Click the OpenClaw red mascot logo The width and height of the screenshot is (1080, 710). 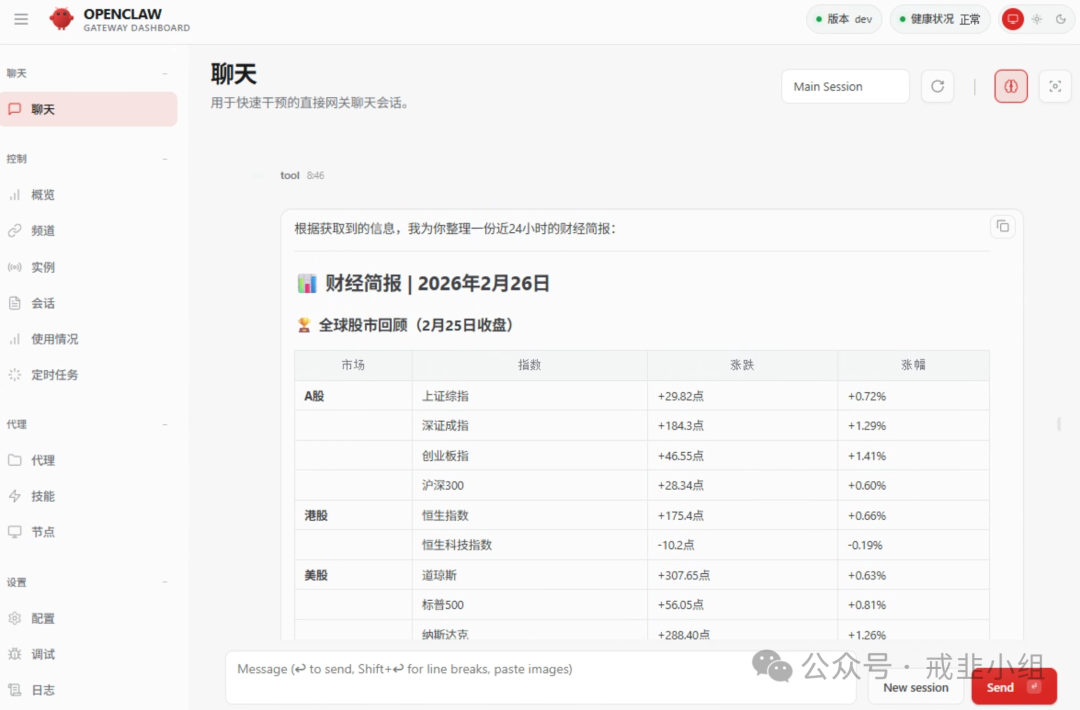tap(62, 19)
